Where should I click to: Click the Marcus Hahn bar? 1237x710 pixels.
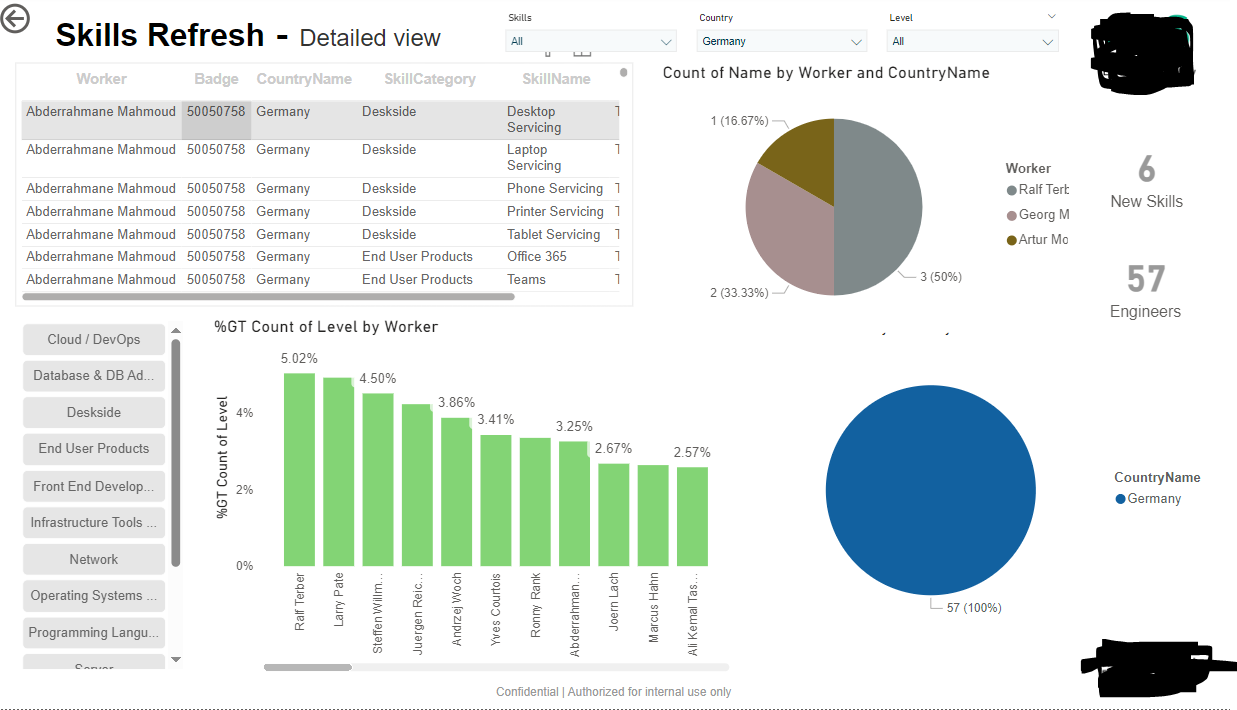(653, 515)
